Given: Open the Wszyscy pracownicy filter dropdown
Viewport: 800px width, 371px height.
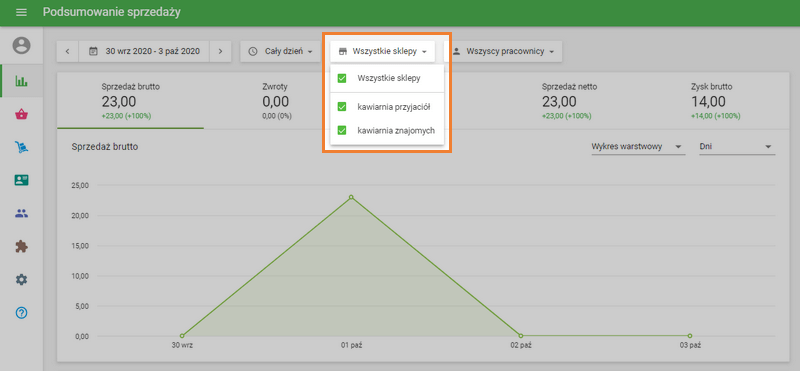Looking at the screenshot, I should click(x=503, y=52).
